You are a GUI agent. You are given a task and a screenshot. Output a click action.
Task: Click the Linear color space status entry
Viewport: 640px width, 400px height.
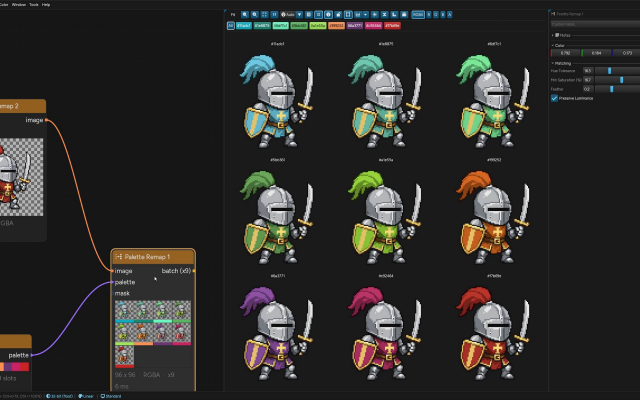point(86,396)
